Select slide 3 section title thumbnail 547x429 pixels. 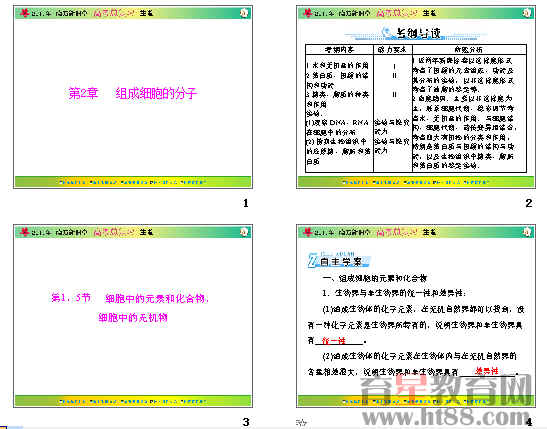pyautogui.click(x=133, y=316)
